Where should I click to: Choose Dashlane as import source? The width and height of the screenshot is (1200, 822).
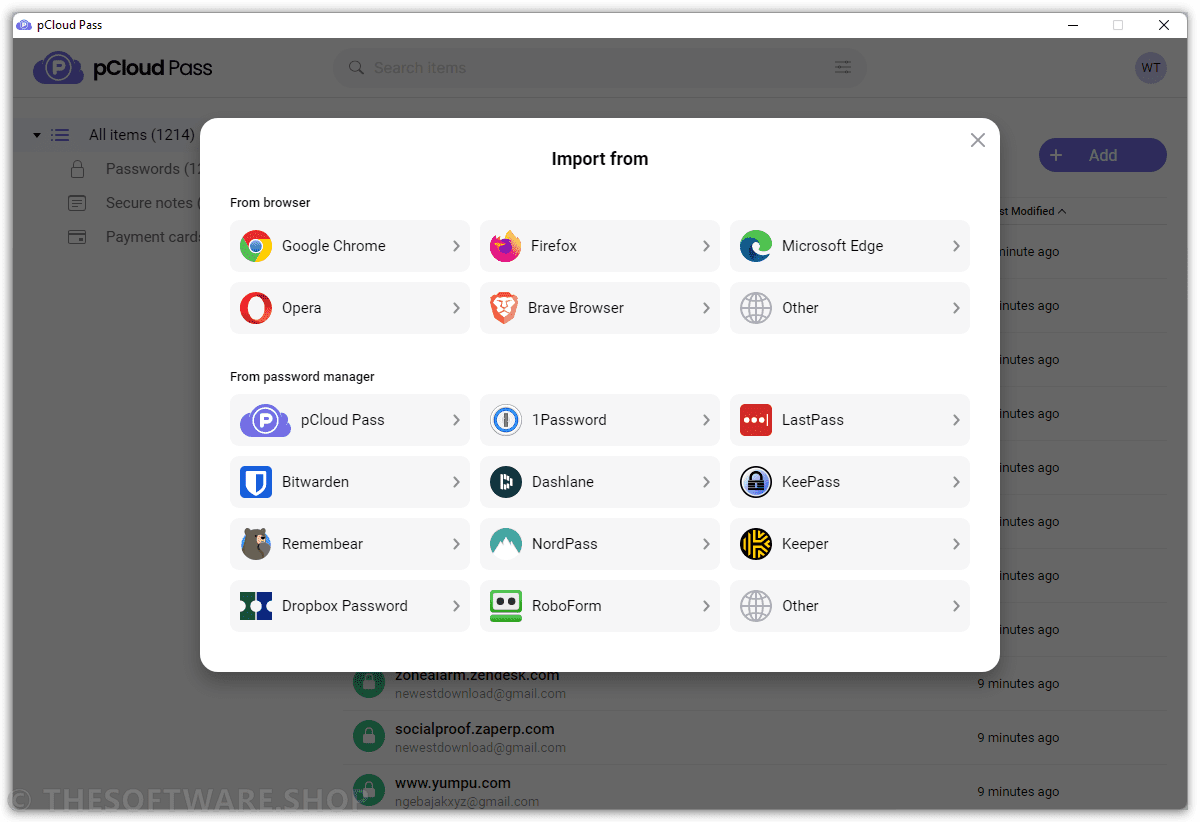(600, 482)
